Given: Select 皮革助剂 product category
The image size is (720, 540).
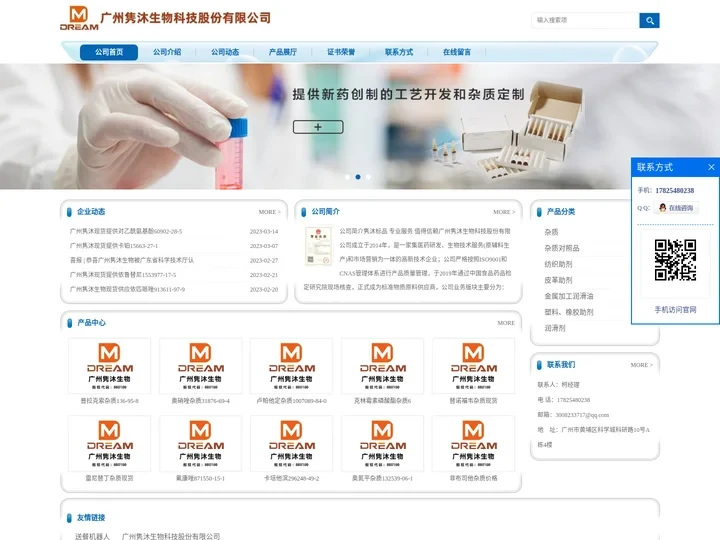Looking at the screenshot, I should (558, 280).
